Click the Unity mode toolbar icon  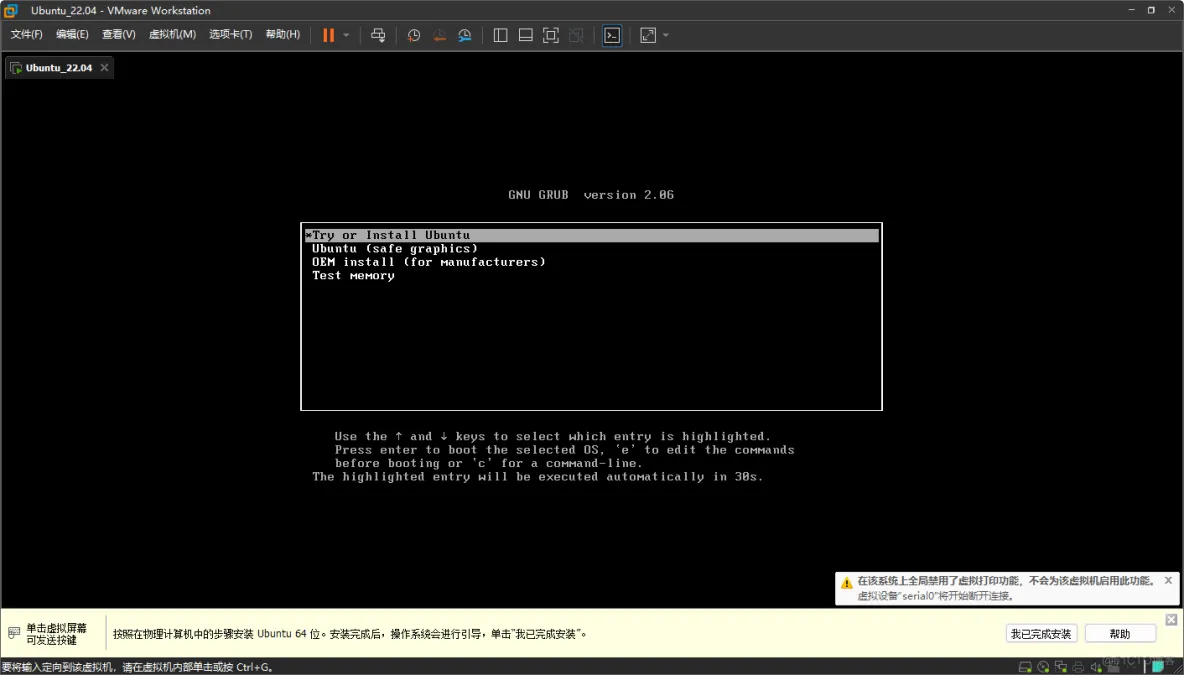(x=576, y=35)
